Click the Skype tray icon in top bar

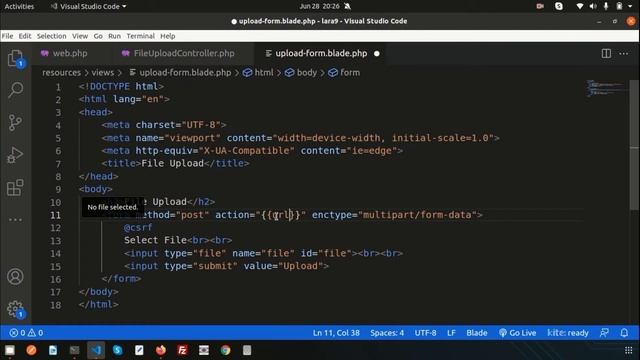pyautogui.click(x=559, y=6)
